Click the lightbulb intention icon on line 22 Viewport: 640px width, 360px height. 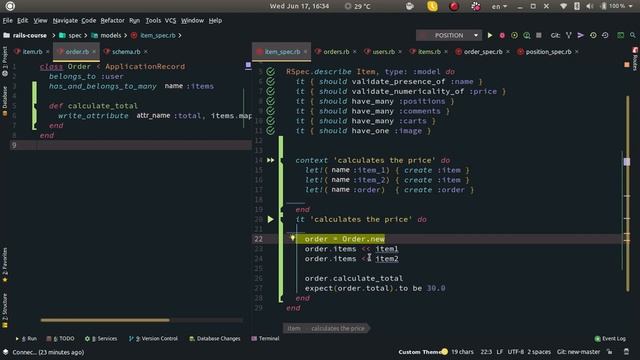point(293,238)
